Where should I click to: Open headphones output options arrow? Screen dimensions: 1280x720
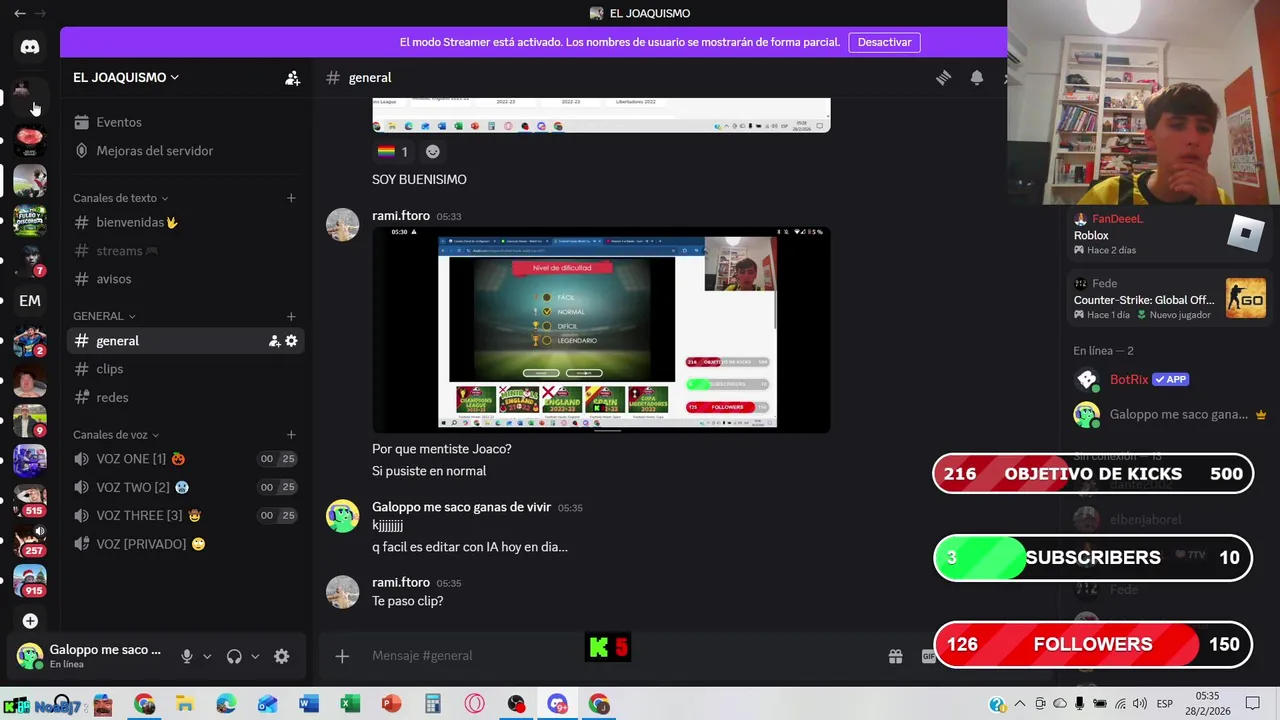tap(255, 656)
